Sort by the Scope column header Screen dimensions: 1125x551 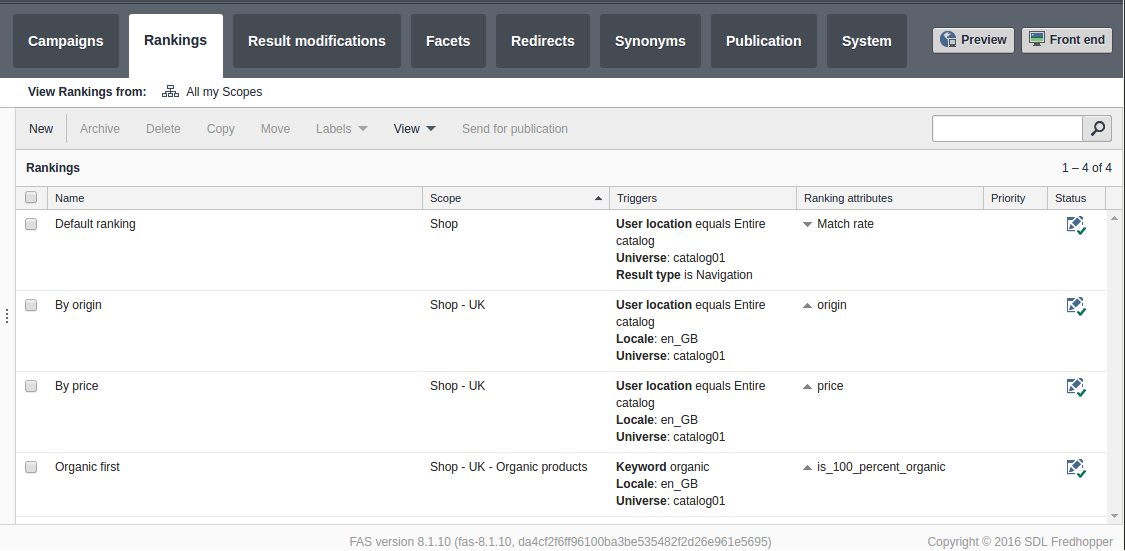[515, 198]
